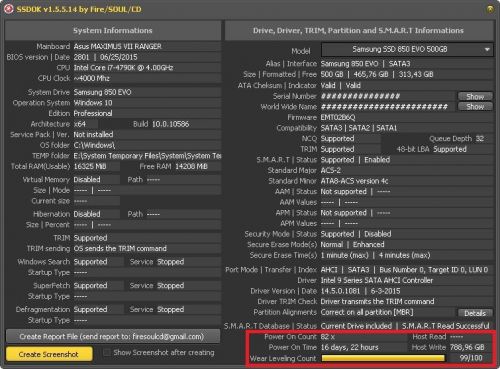Click Mainboard value Asus MAXIMUS VII RANGER
This screenshot has width=500, height=369.
117,46
